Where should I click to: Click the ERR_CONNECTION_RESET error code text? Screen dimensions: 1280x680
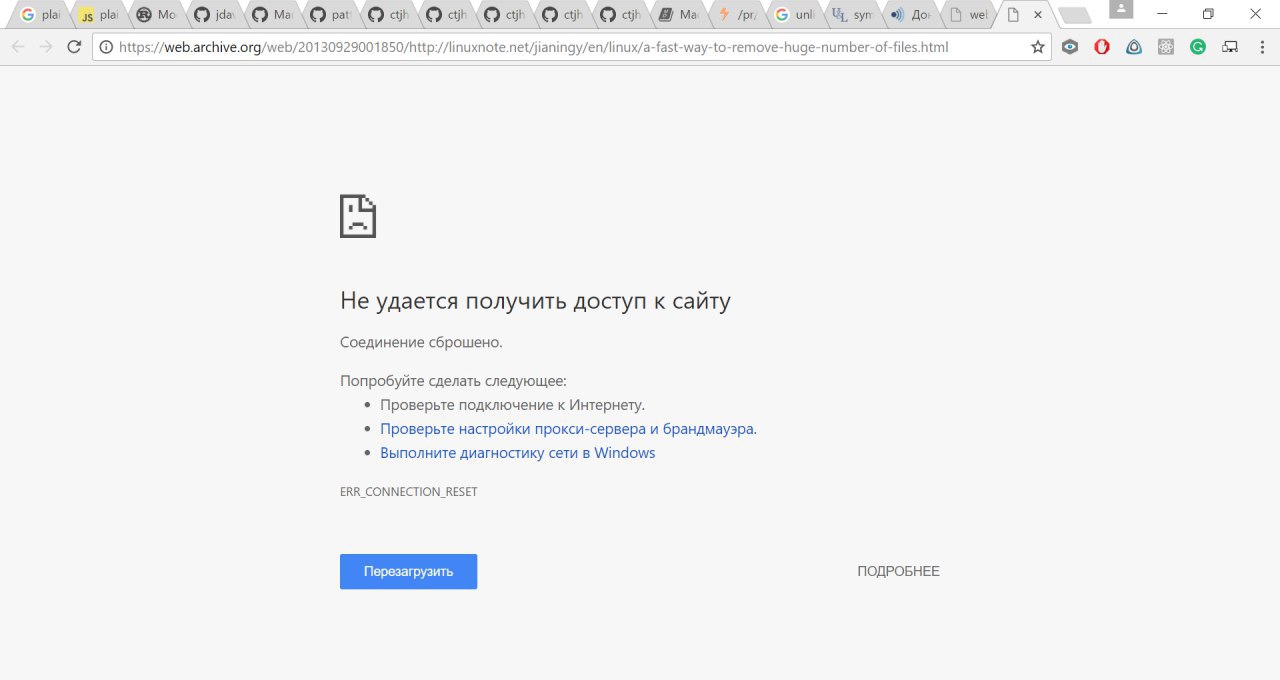click(x=409, y=492)
